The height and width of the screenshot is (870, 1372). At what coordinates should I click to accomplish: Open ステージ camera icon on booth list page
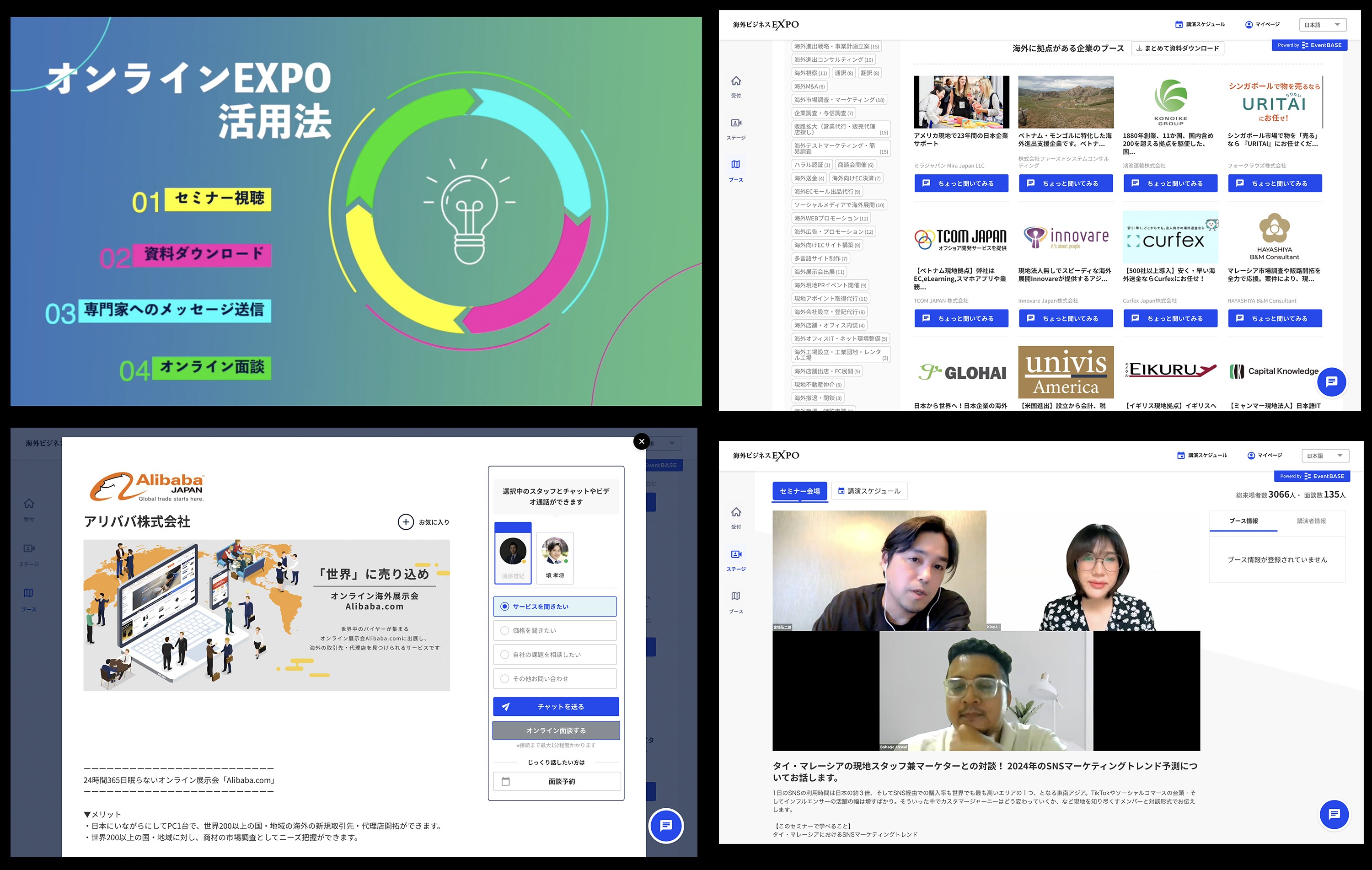pos(736,123)
